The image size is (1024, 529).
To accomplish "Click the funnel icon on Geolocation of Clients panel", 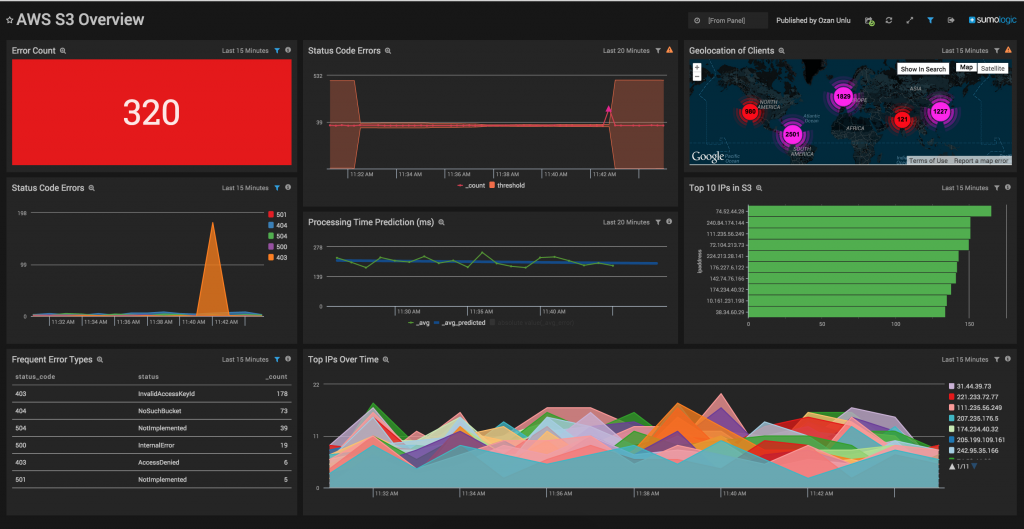I will [997, 50].
